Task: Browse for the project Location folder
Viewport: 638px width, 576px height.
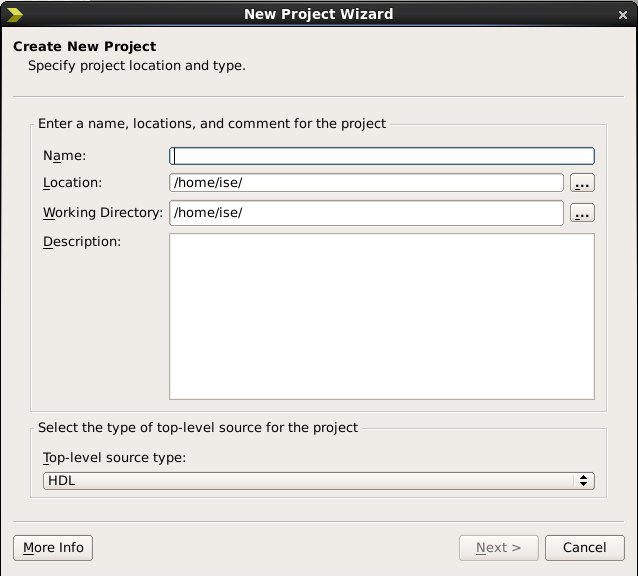Action: click(x=582, y=183)
